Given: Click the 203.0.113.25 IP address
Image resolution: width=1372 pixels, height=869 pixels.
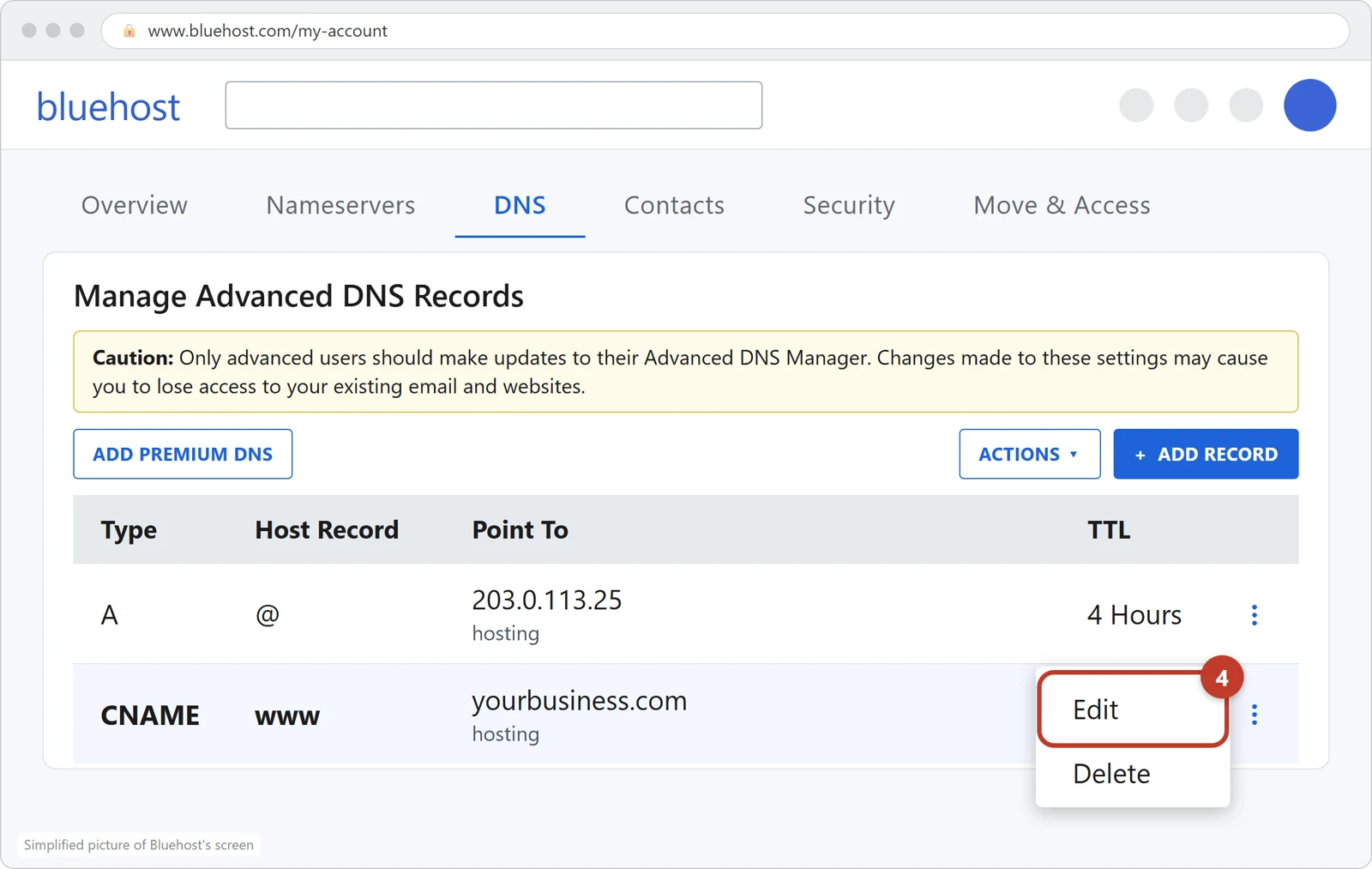Looking at the screenshot, I should (x=547, y=600).
